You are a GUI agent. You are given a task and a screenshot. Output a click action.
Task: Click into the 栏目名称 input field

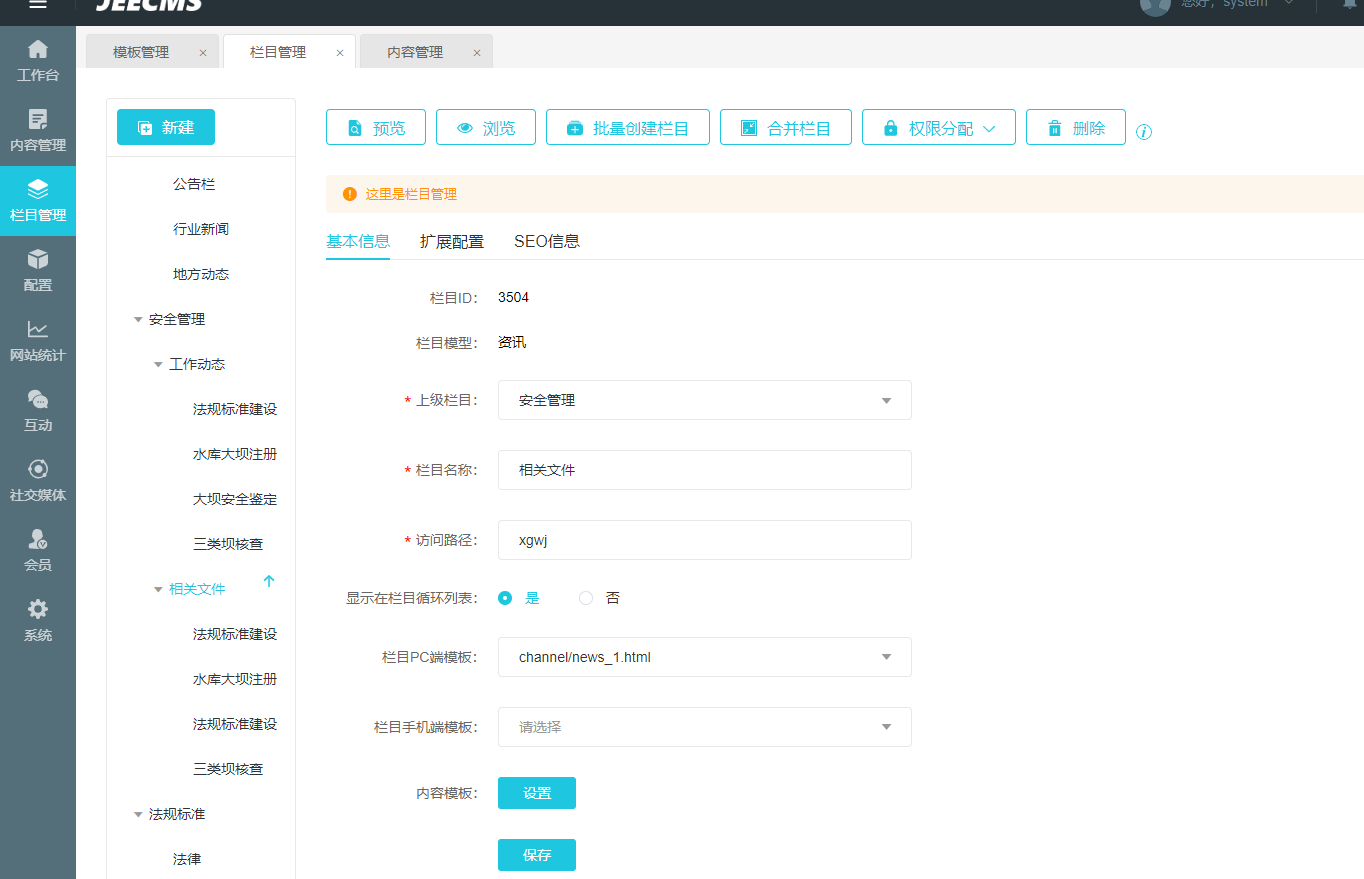704,470
